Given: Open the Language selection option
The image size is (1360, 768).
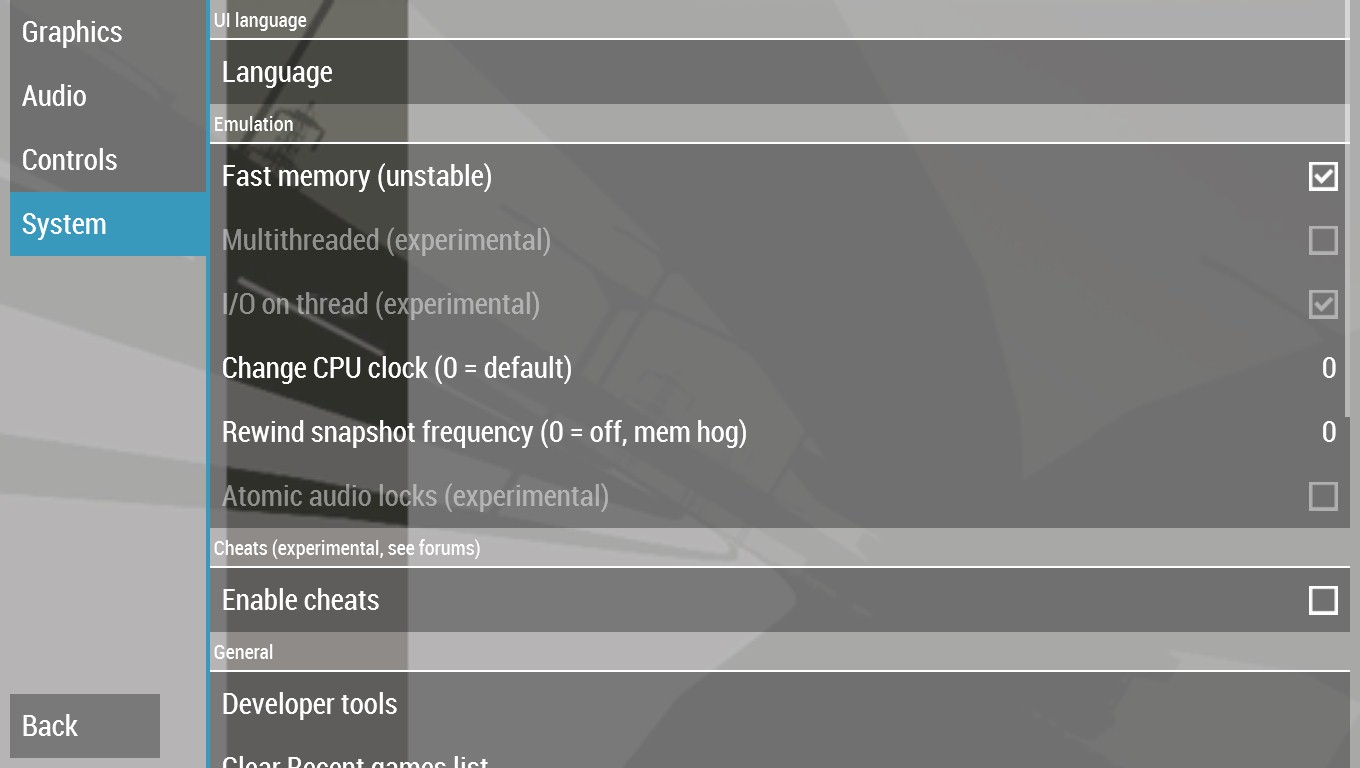Looking at the screenshot, I should point(278,72).
